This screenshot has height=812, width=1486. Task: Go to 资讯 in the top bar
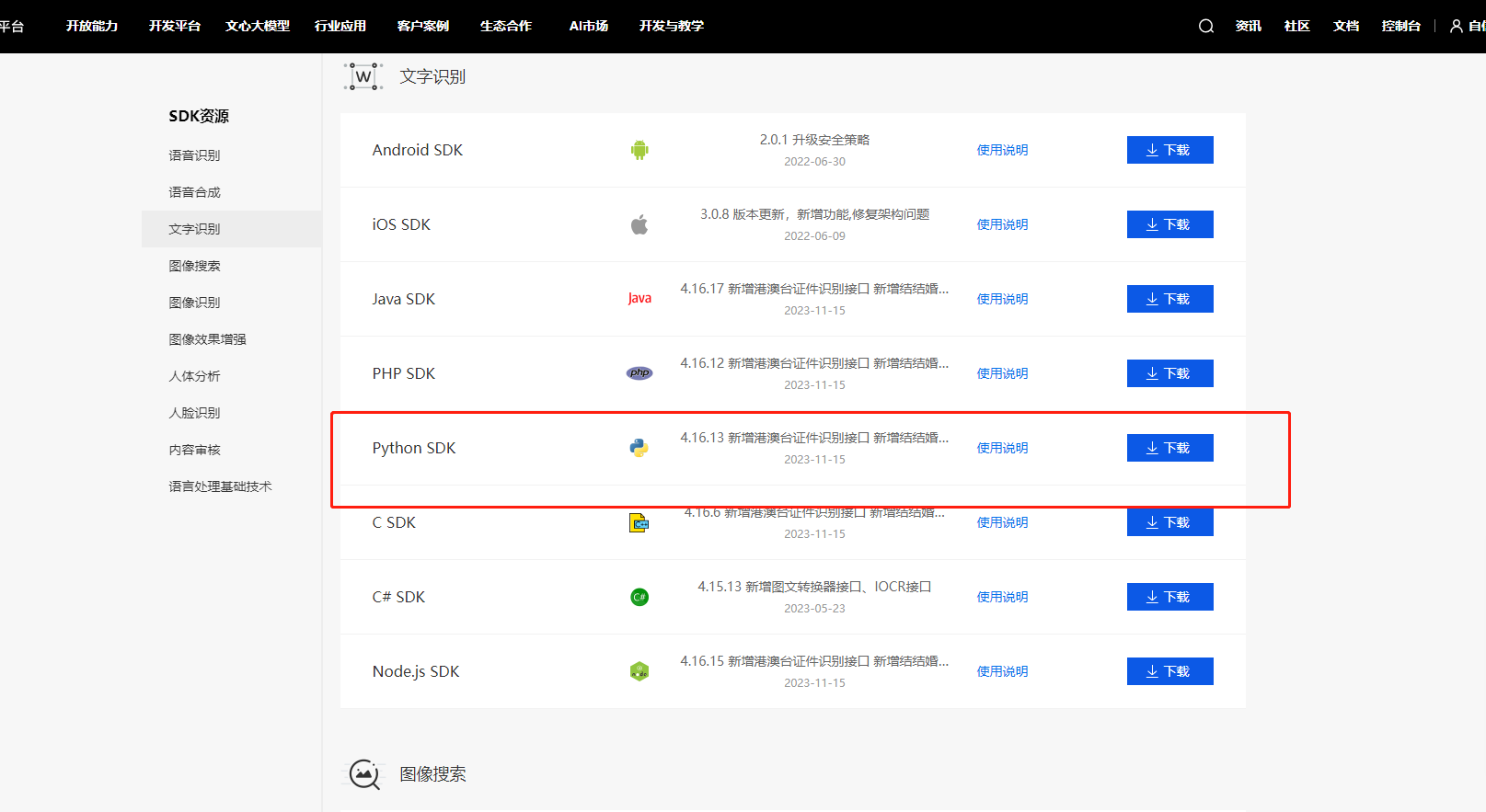click(1249, 26)
